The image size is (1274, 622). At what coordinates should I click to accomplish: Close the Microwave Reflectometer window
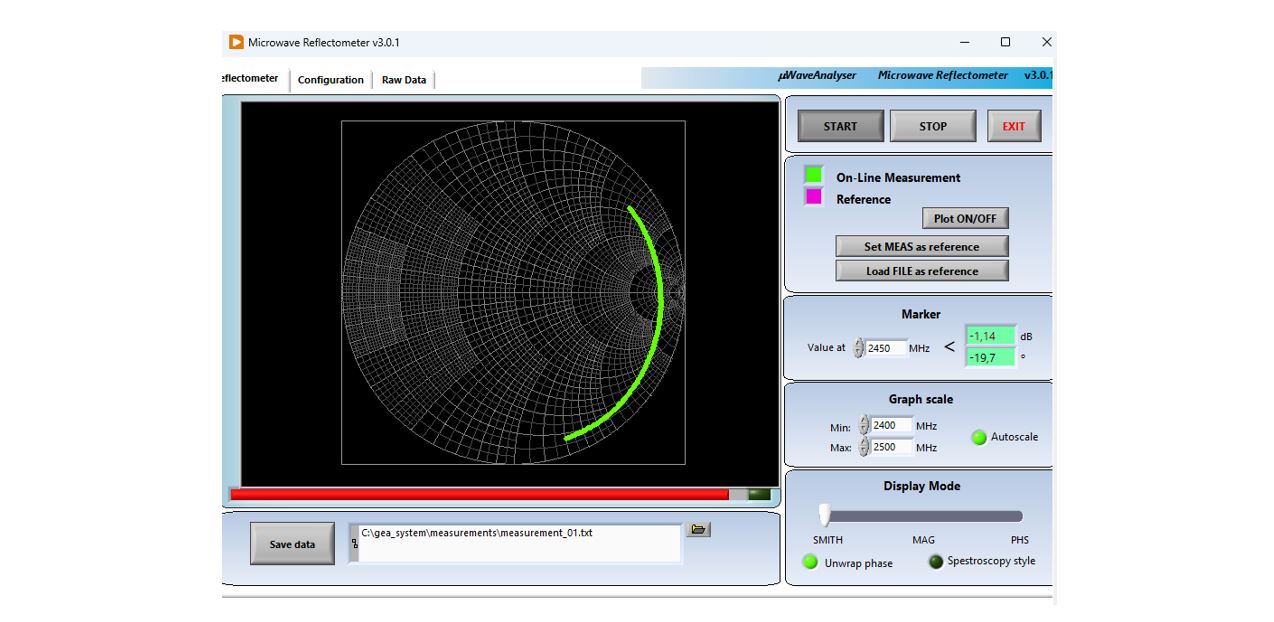pyautogui.click(x=1046, y=42)
